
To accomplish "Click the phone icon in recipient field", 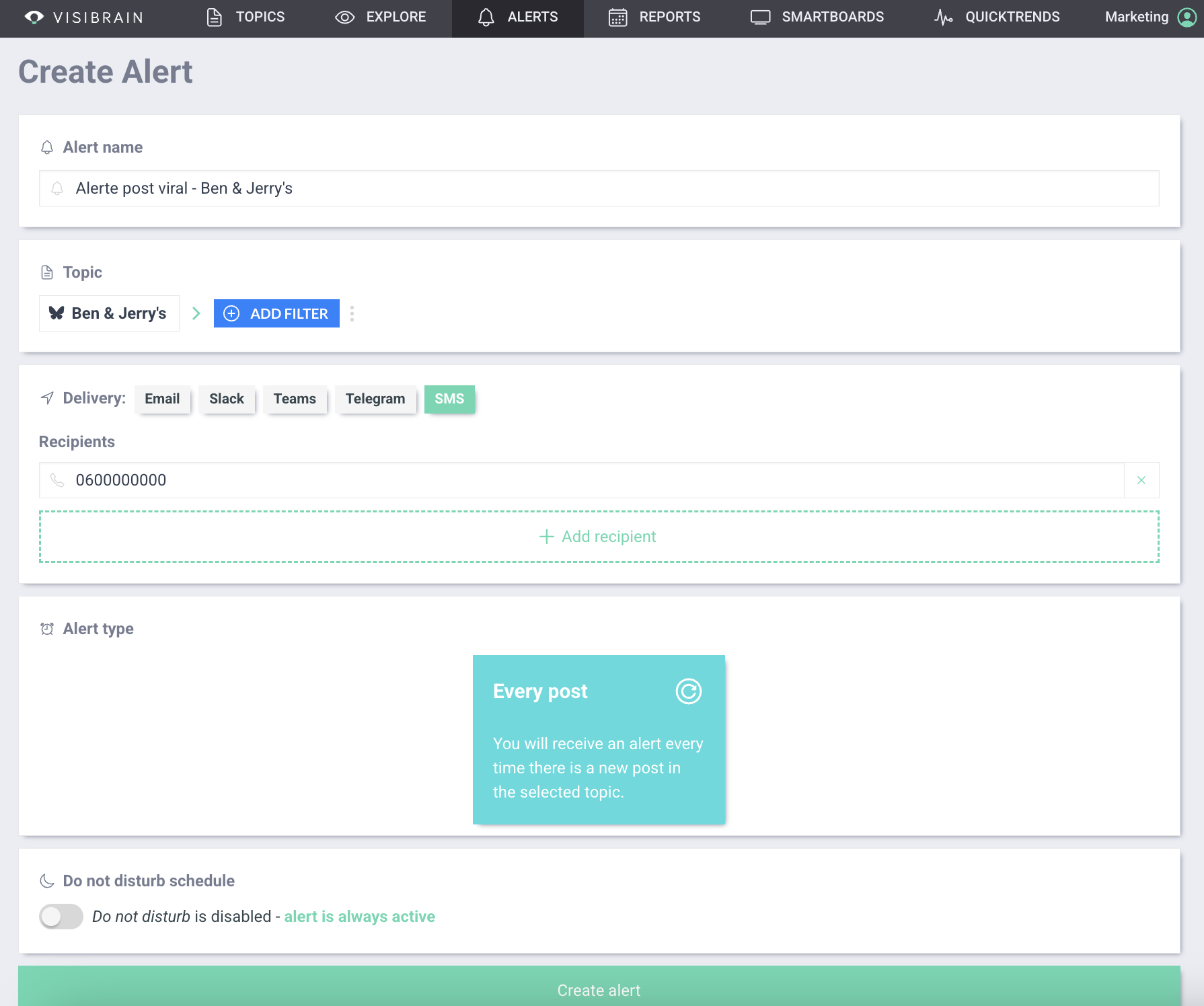I will pos(57,480).
